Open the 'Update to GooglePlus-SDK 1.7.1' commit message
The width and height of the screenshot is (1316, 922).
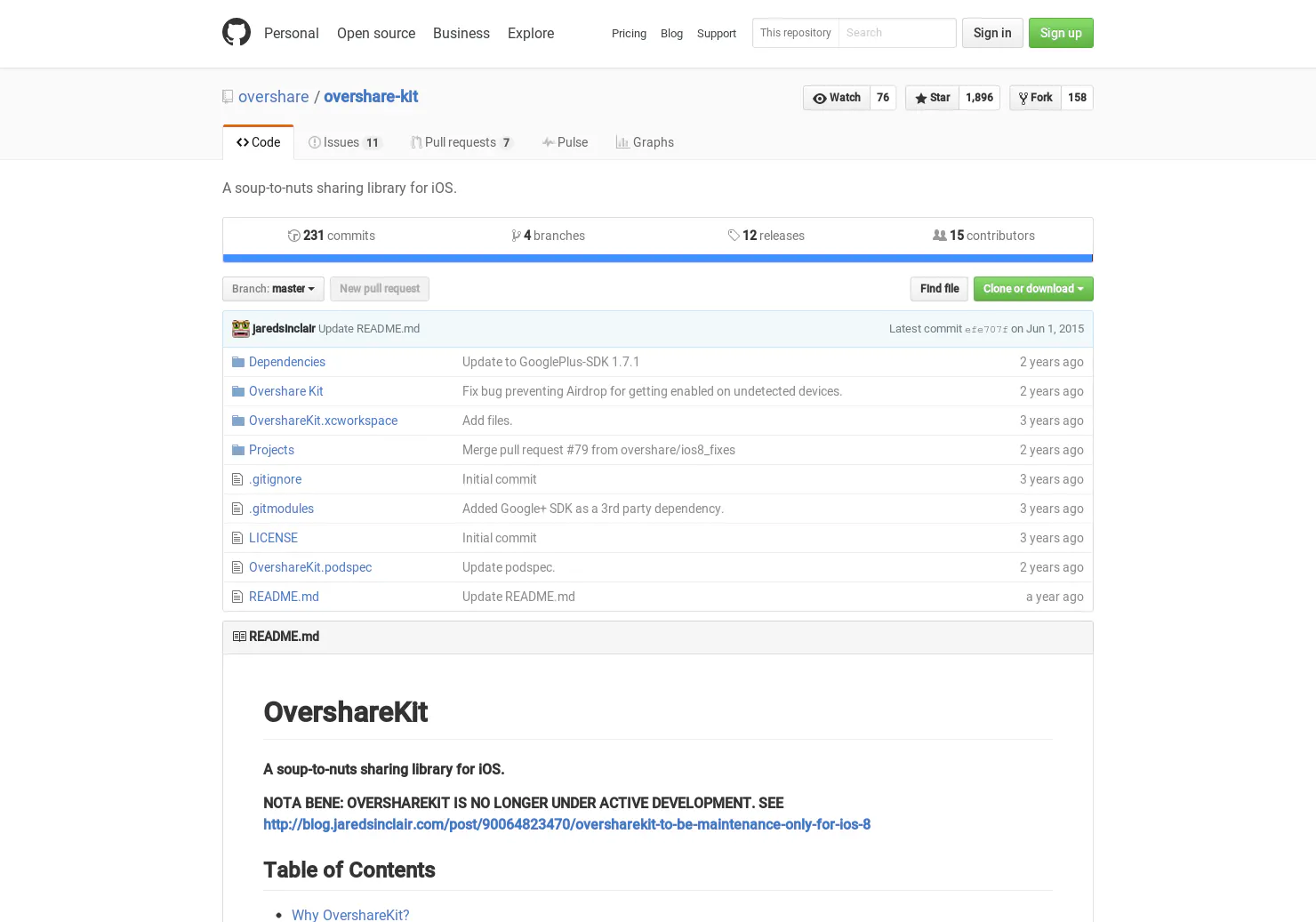pyautogui.click(x=550, y=362)
